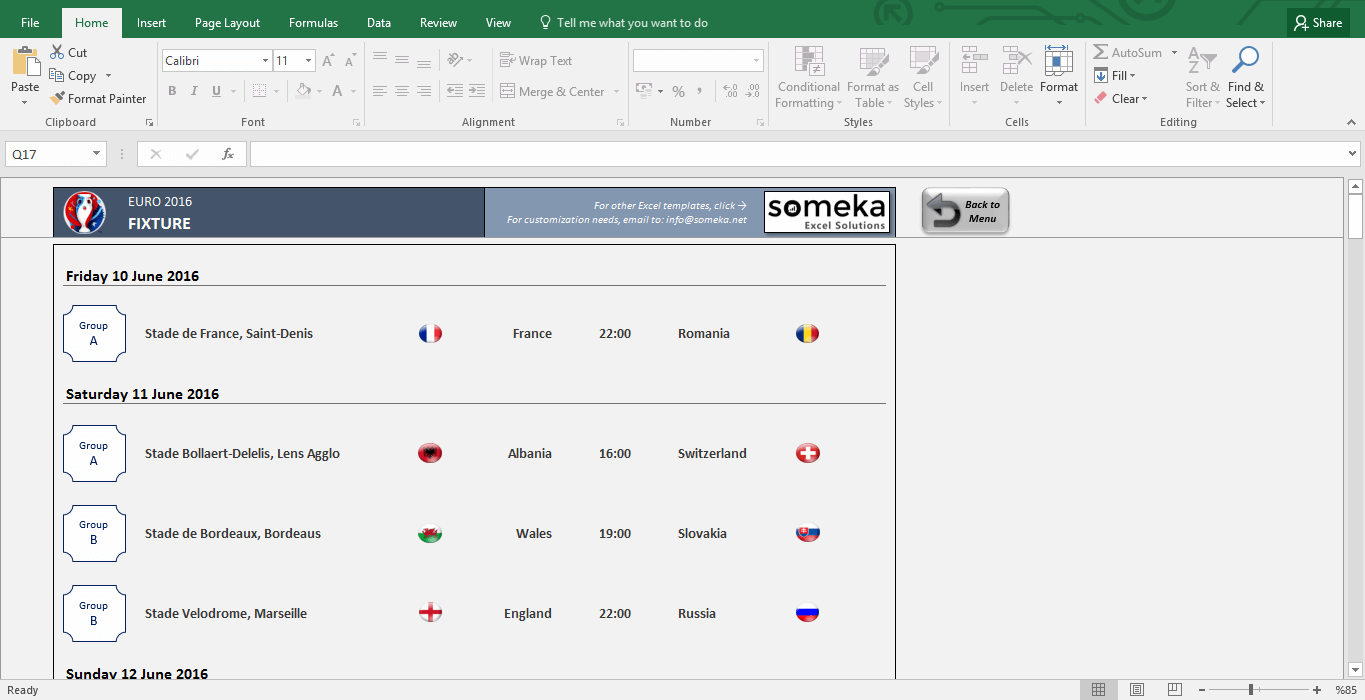Click Merge & Center
The image size is (1365, 700).
click(x=552, y=92)
